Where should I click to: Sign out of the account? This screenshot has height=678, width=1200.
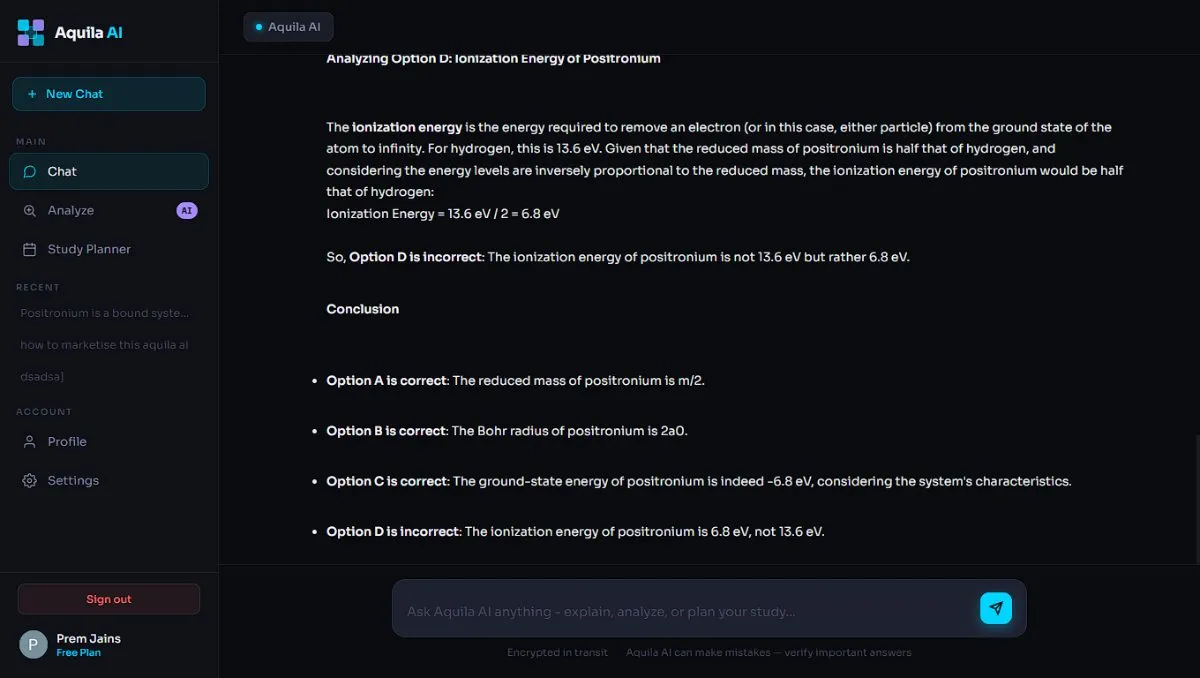[109, 599]
